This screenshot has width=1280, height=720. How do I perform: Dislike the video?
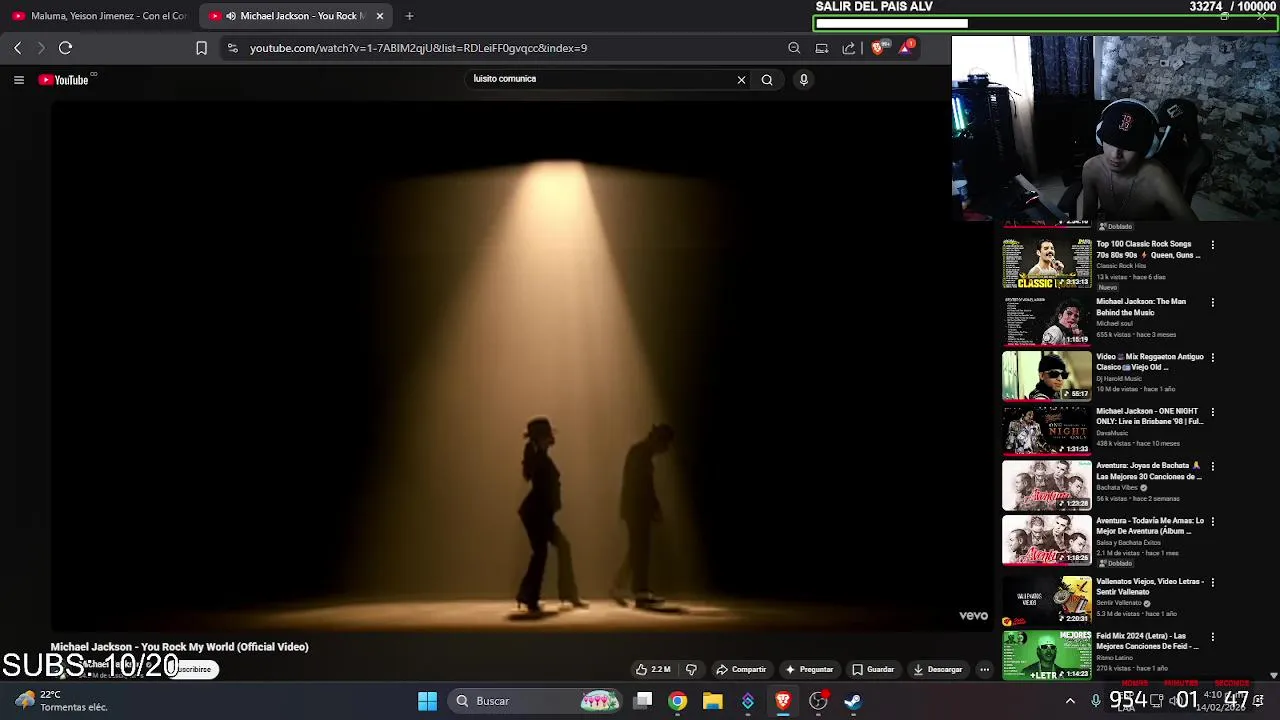(x=691, y=669)
